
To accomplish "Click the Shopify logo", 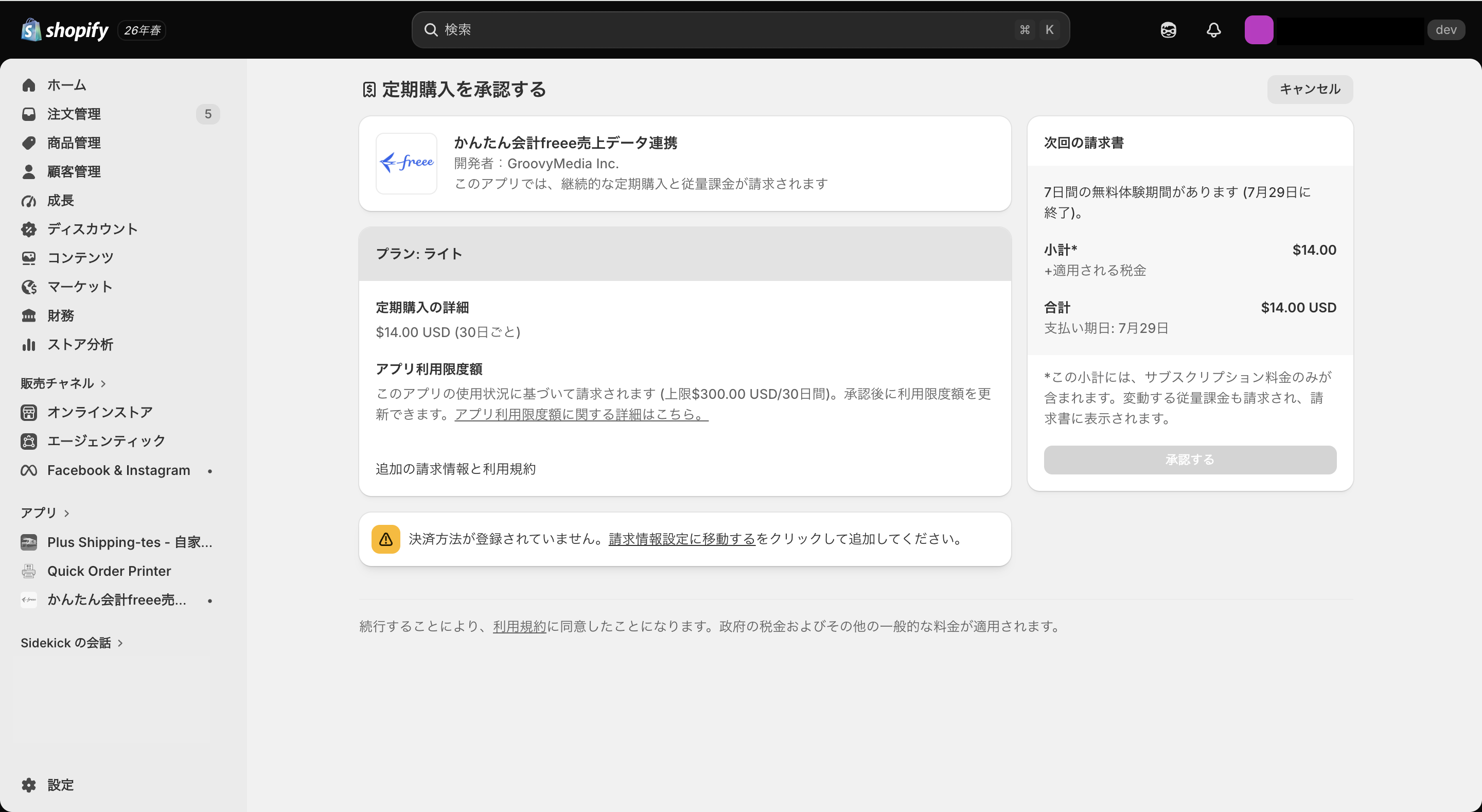I will [64, 30].
